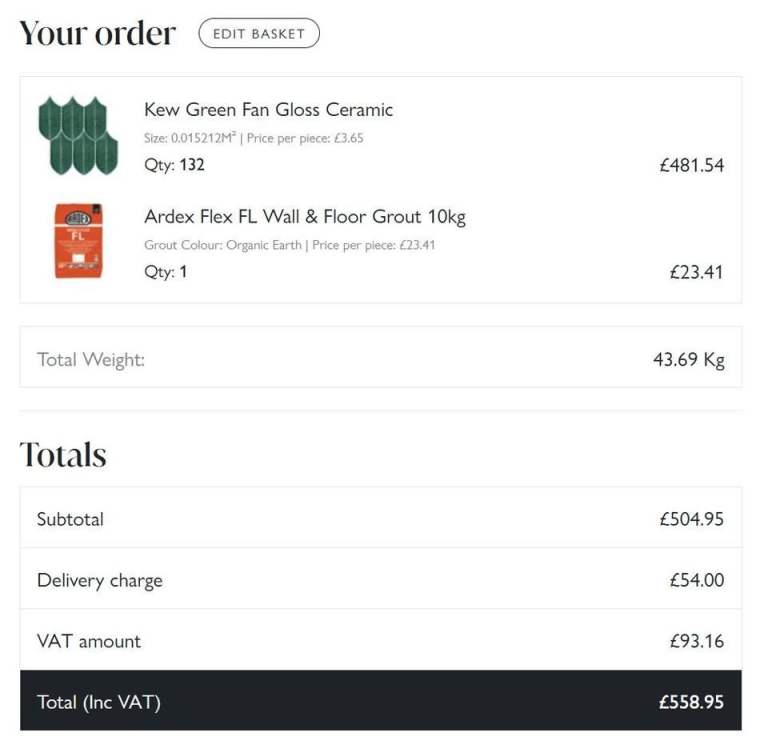Image resolution: width=768 pixels, height=753 pixels.
Task: Click the £558.95 total including VAT
Action: click(691, 702)
